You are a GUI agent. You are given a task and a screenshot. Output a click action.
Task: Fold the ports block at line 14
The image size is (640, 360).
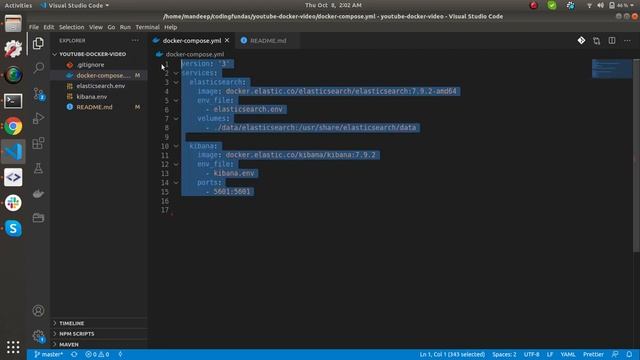tap(176, 182)
